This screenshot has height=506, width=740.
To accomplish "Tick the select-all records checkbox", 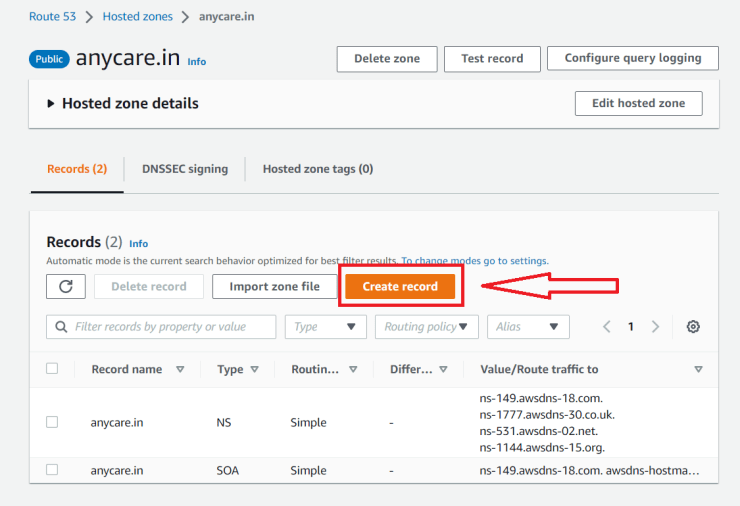I will [52, 368].
